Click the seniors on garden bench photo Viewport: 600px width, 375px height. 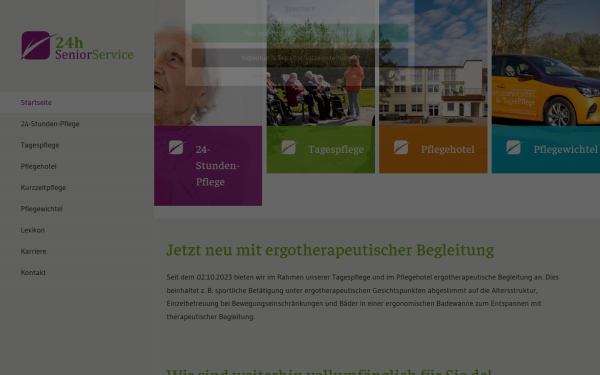[321, 63]
